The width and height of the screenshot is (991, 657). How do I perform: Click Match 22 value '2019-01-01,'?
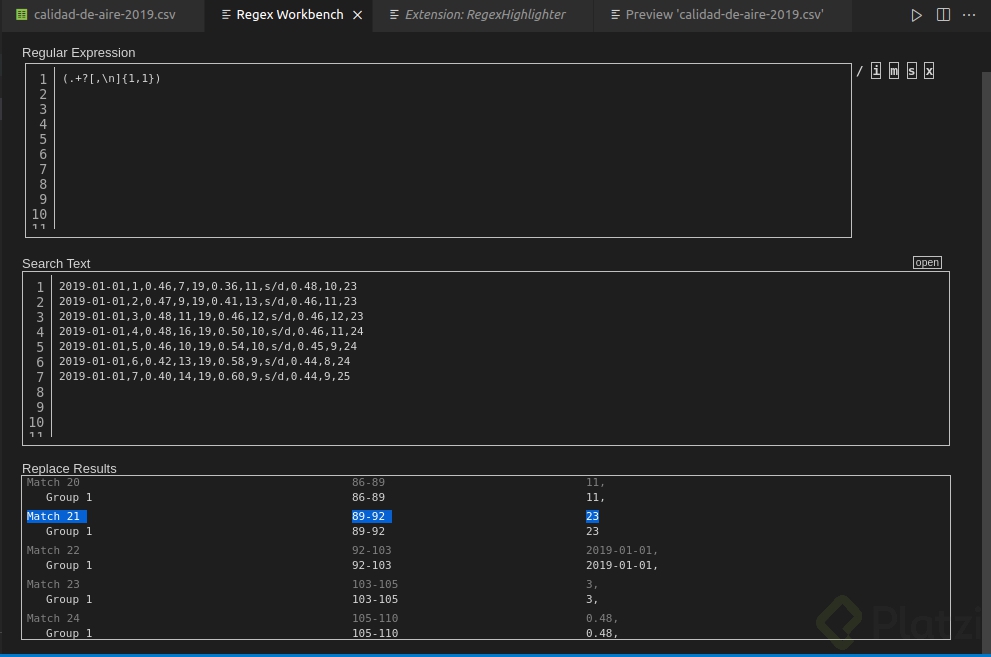(x=622, y=550)
